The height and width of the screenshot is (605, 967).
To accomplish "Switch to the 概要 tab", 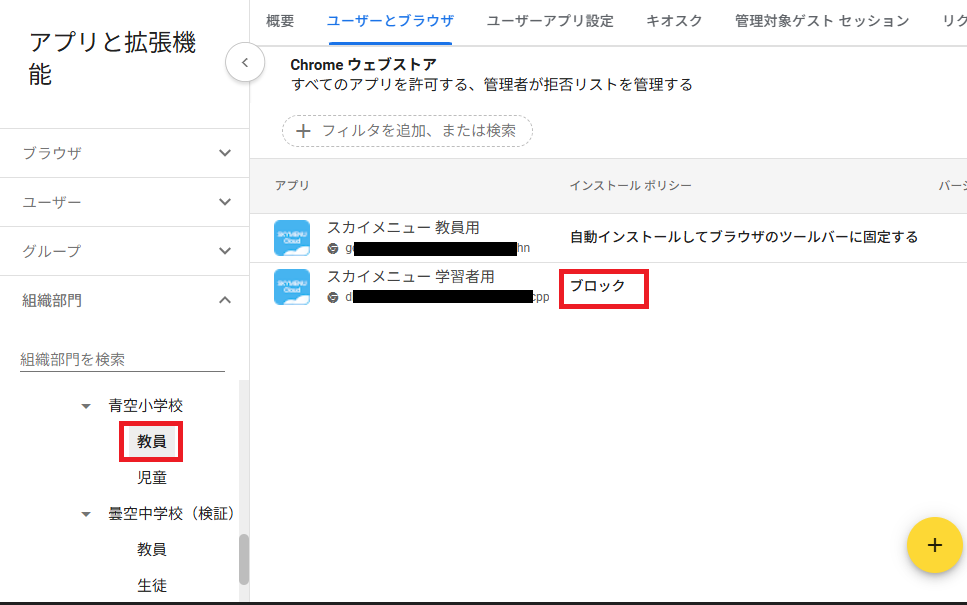I will (280, 21).
